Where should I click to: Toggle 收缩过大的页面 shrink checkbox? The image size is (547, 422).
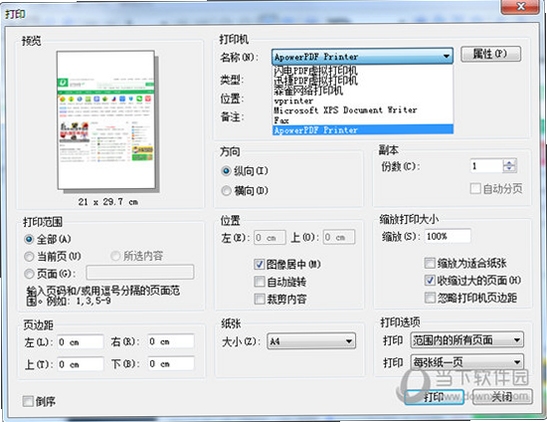[430, 280]
